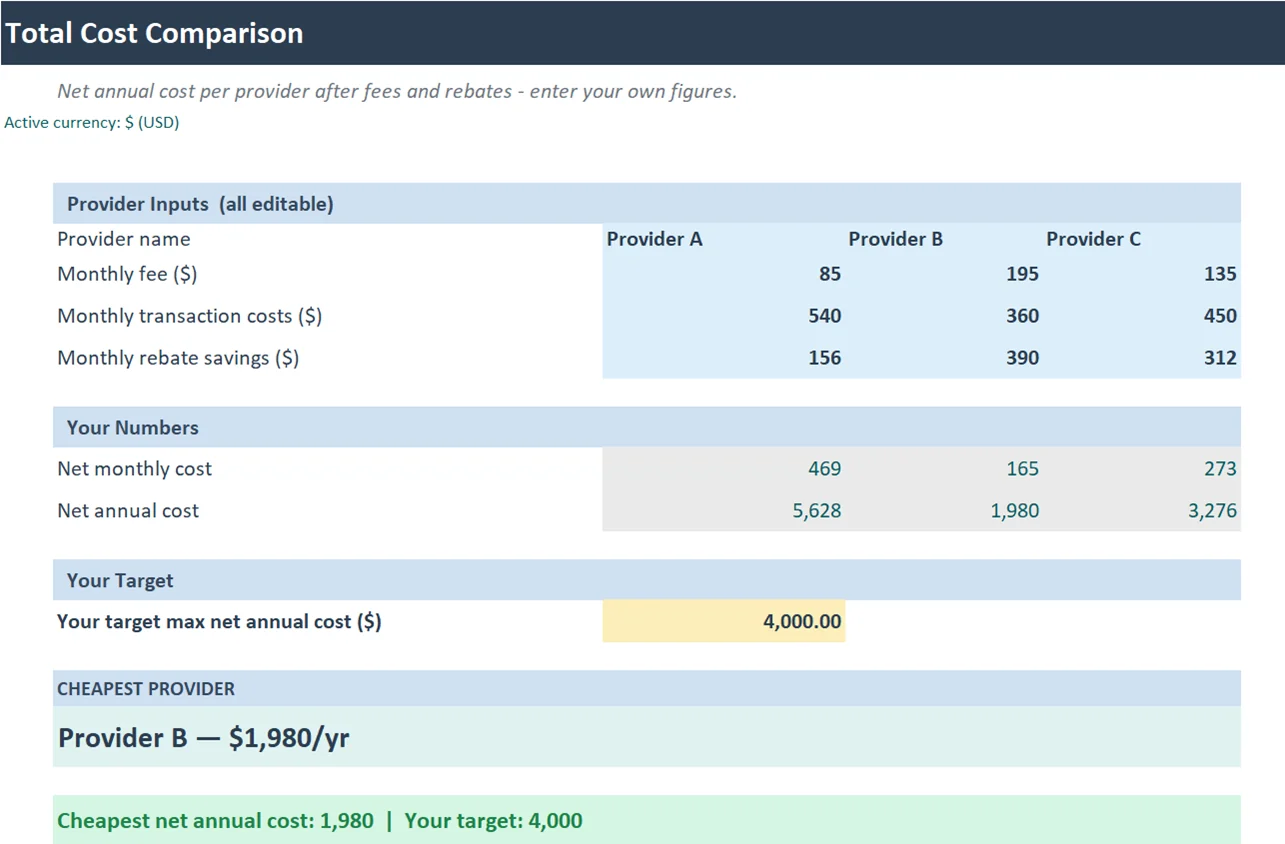Screen dimensions: 1285x844
Task: Click the target max net annual cost label
Action: [x=219, y=621]
